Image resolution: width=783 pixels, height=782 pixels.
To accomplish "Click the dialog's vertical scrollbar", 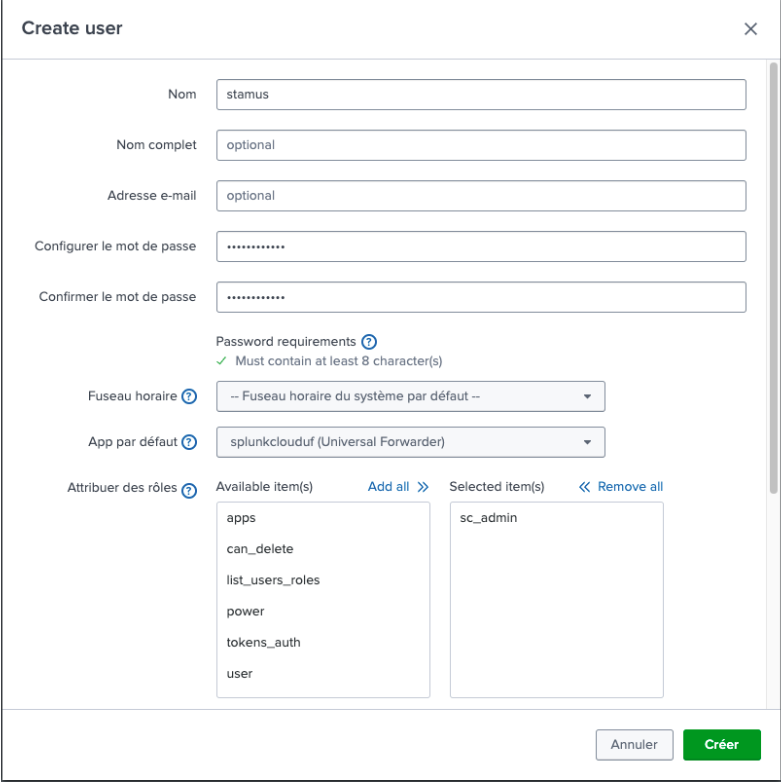I will (773, 280).
